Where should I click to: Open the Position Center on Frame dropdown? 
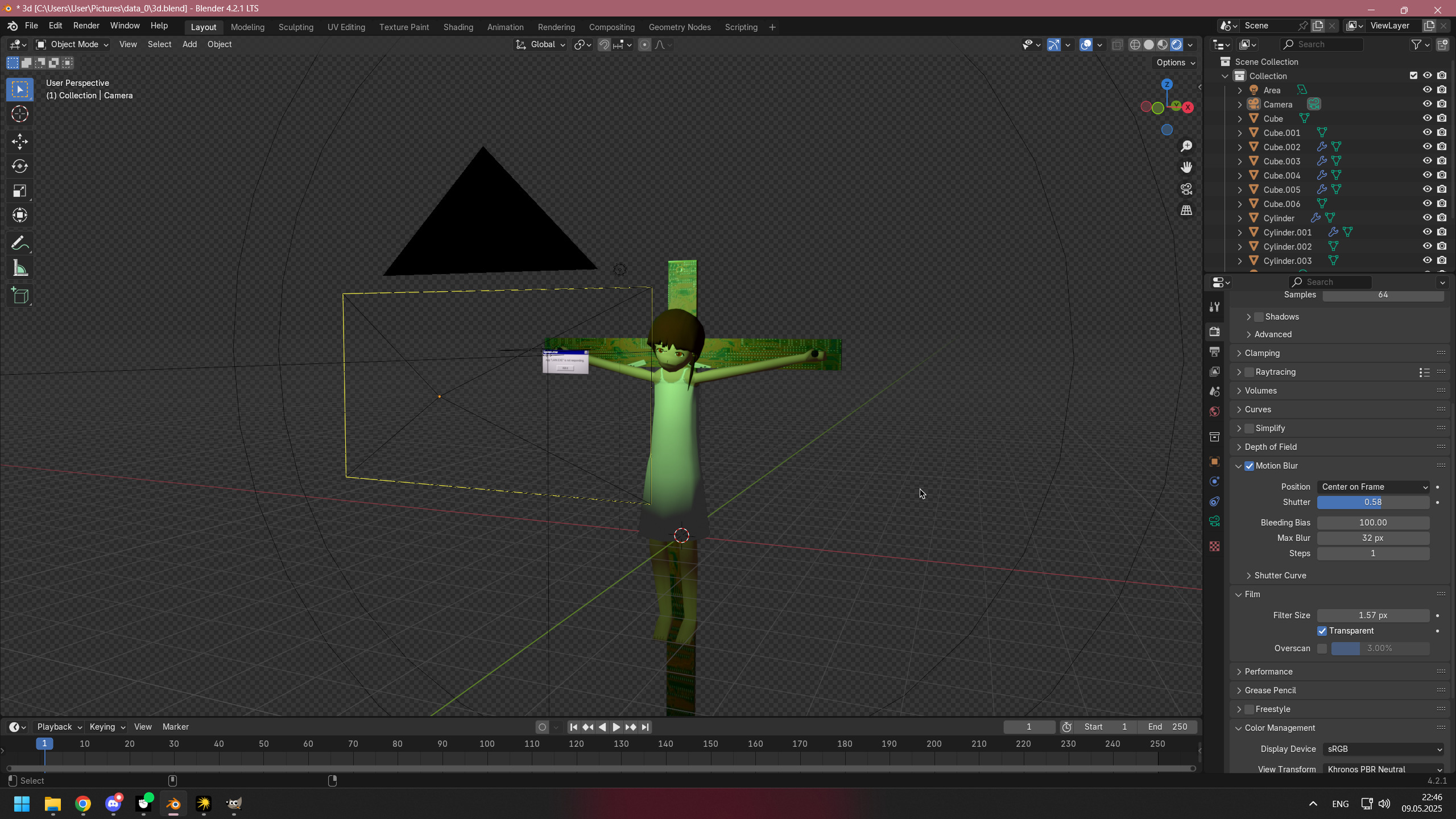coord(1373,487)
